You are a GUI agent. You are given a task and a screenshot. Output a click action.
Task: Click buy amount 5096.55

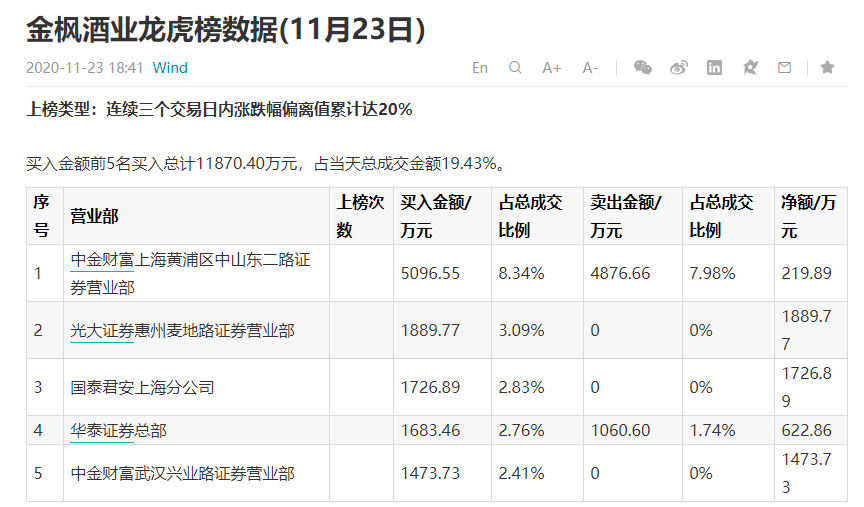click(x=430, y=273)
